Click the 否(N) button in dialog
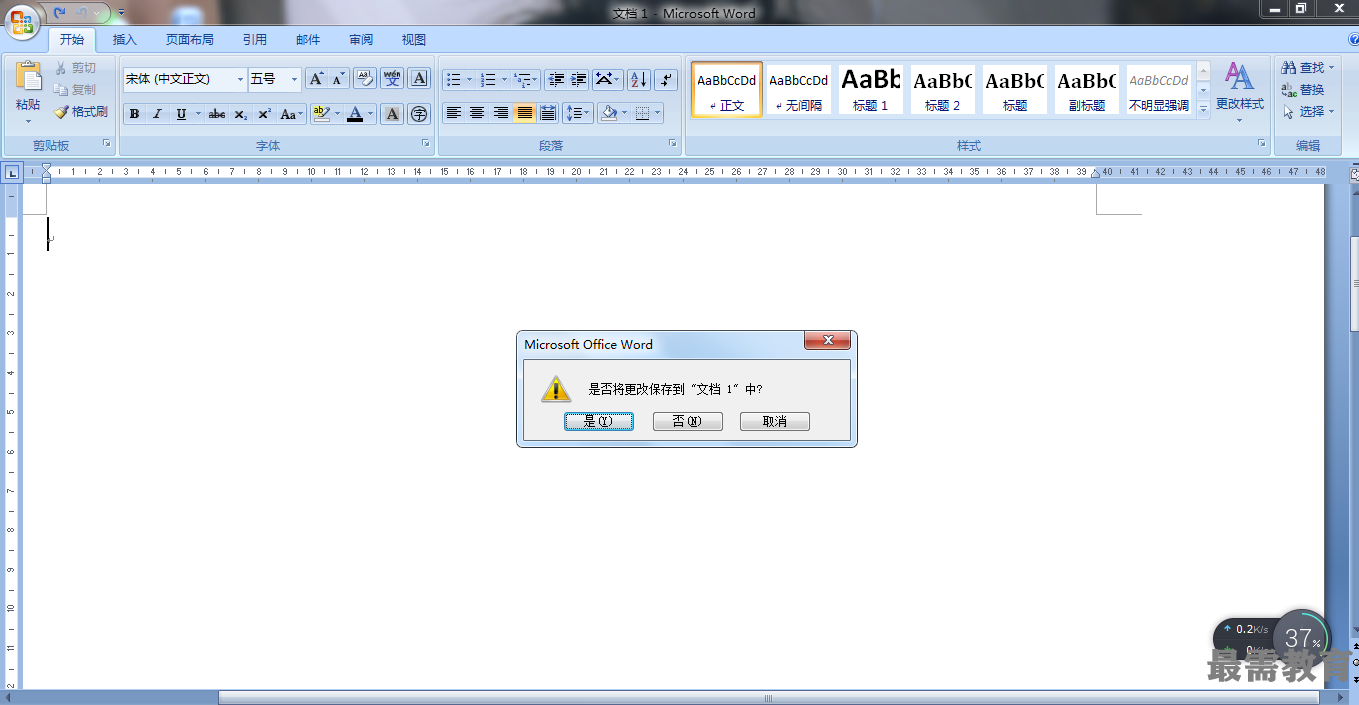Image resolution: width=1359 pixels, height=705 pixels. coord(687,422)
